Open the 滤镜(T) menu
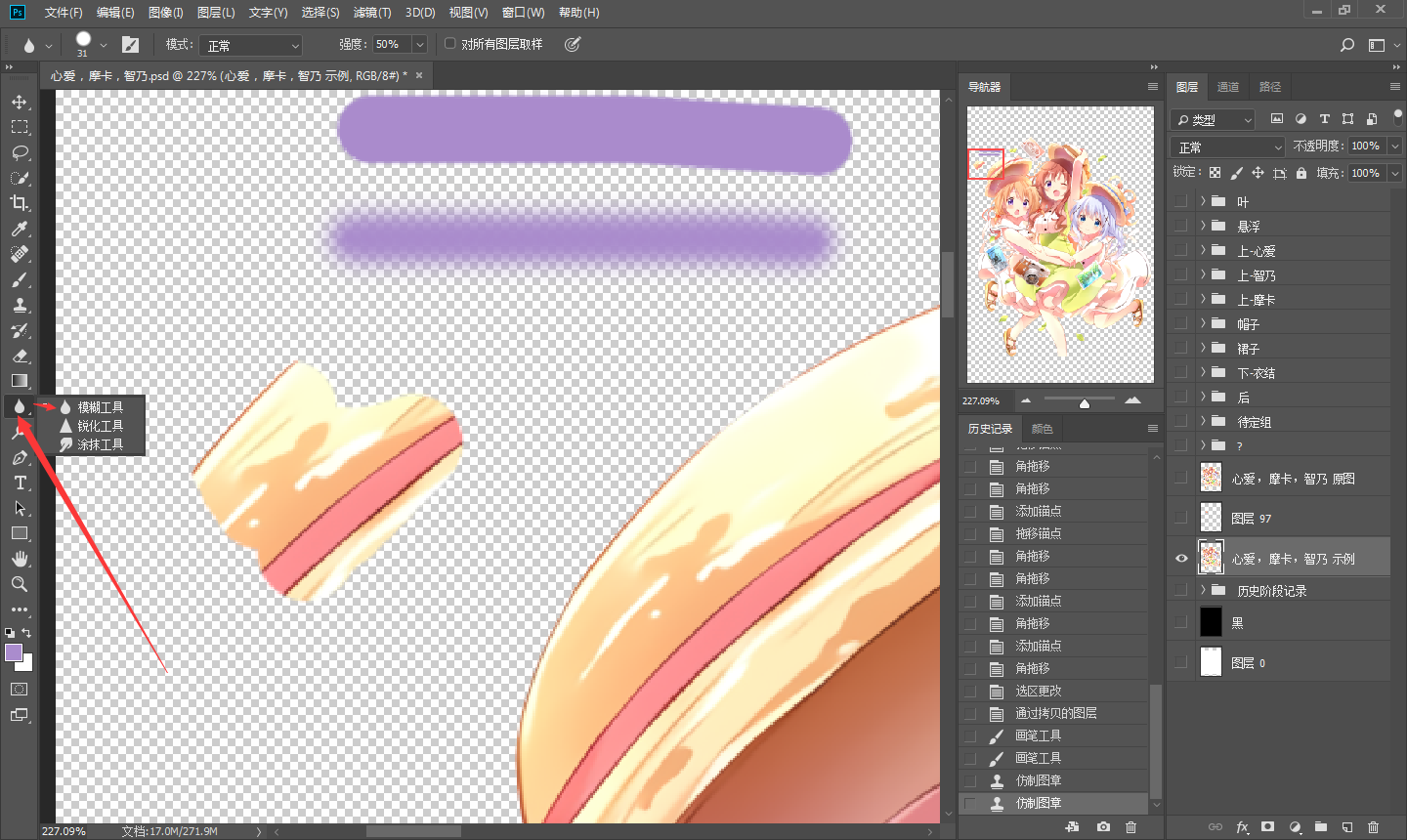This screenshot has width=1407, height=840. click(372, 13)
